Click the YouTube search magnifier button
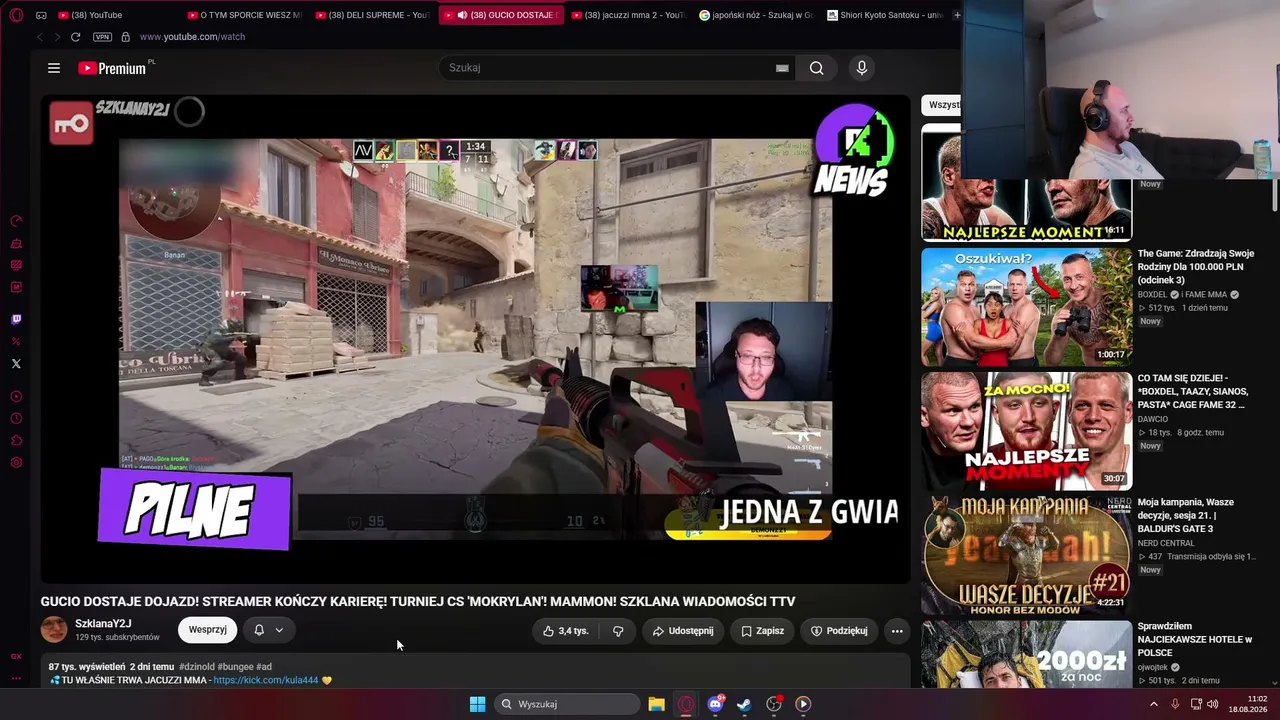Screen dimensions: 1280x720 click(x=817, y=68)
